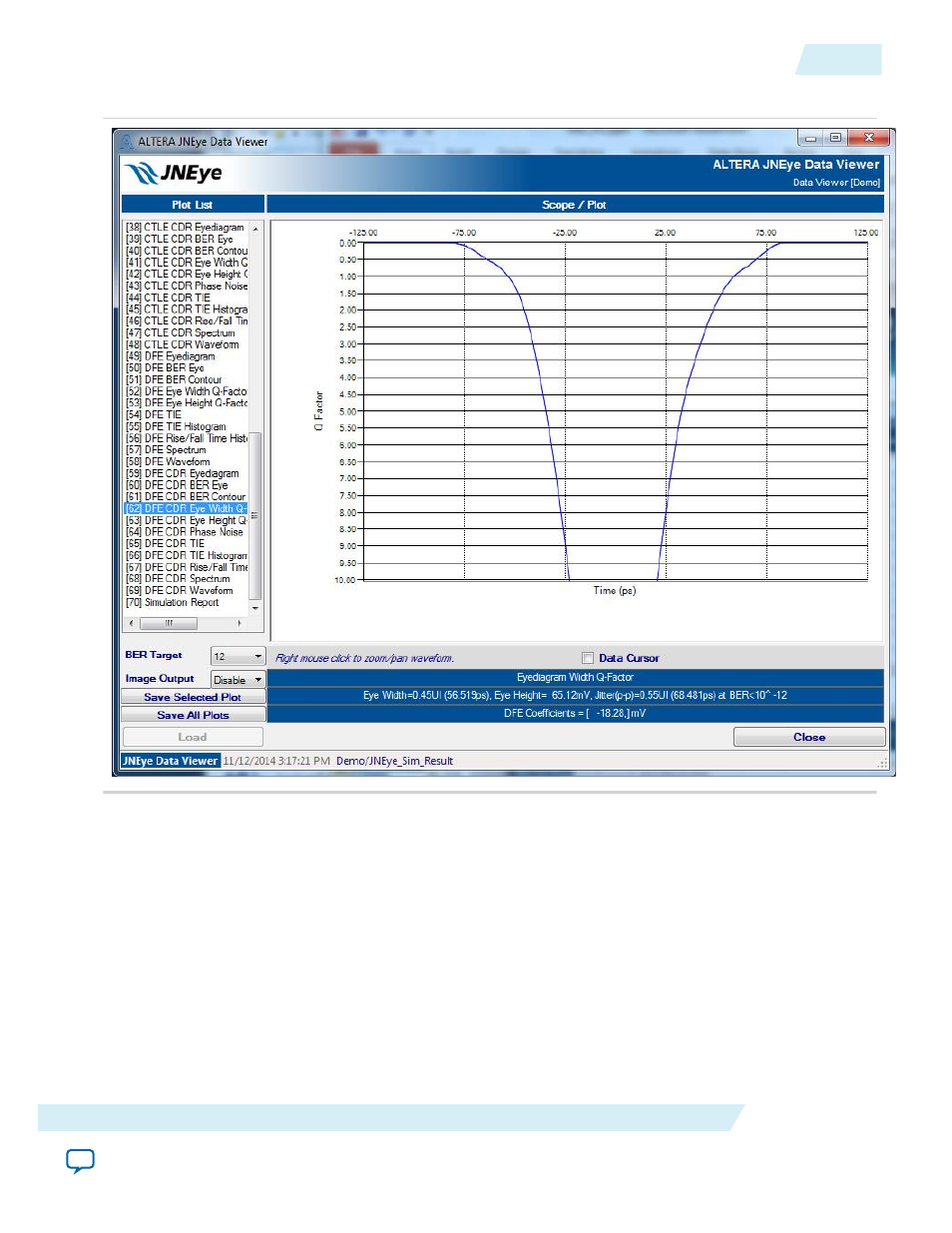The height and width of the screenshot is (1233, 952).
Task: Choose [65] DFE CDR TIE from list
Action: coord(174,544)
